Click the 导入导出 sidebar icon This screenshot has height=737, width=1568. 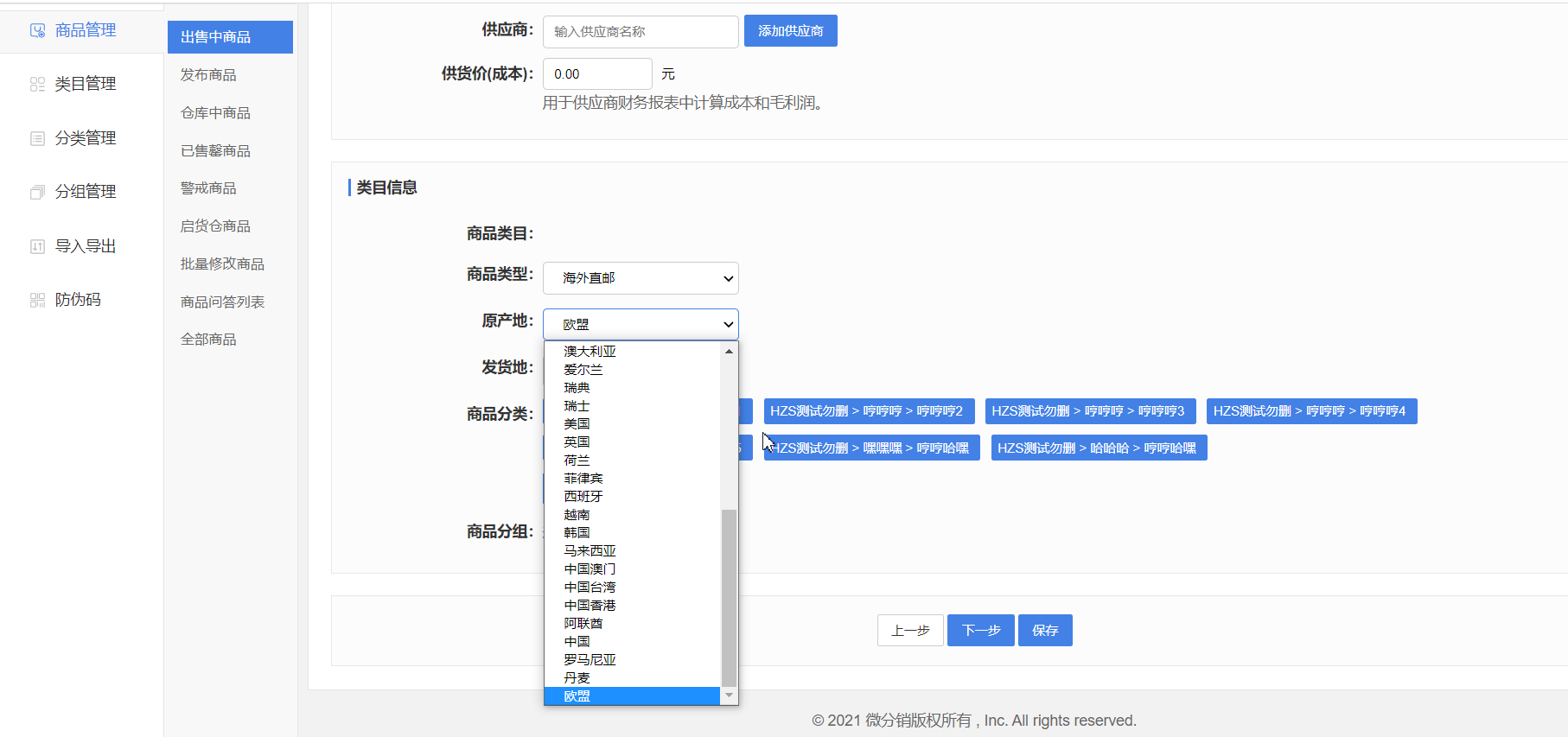coord(37,246)
